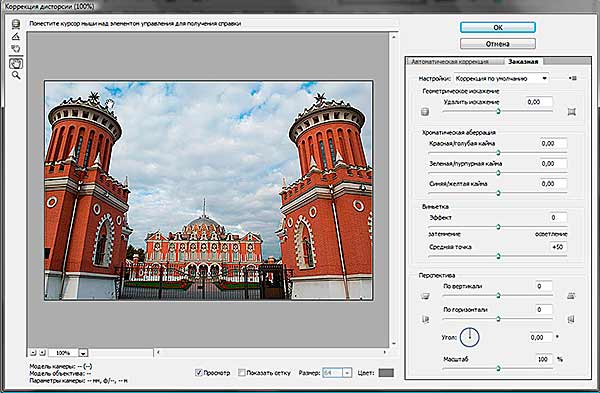Open the settings flyout menu icon
The height and width of the screenshot is (393, 600).
(x=572, y=78)
